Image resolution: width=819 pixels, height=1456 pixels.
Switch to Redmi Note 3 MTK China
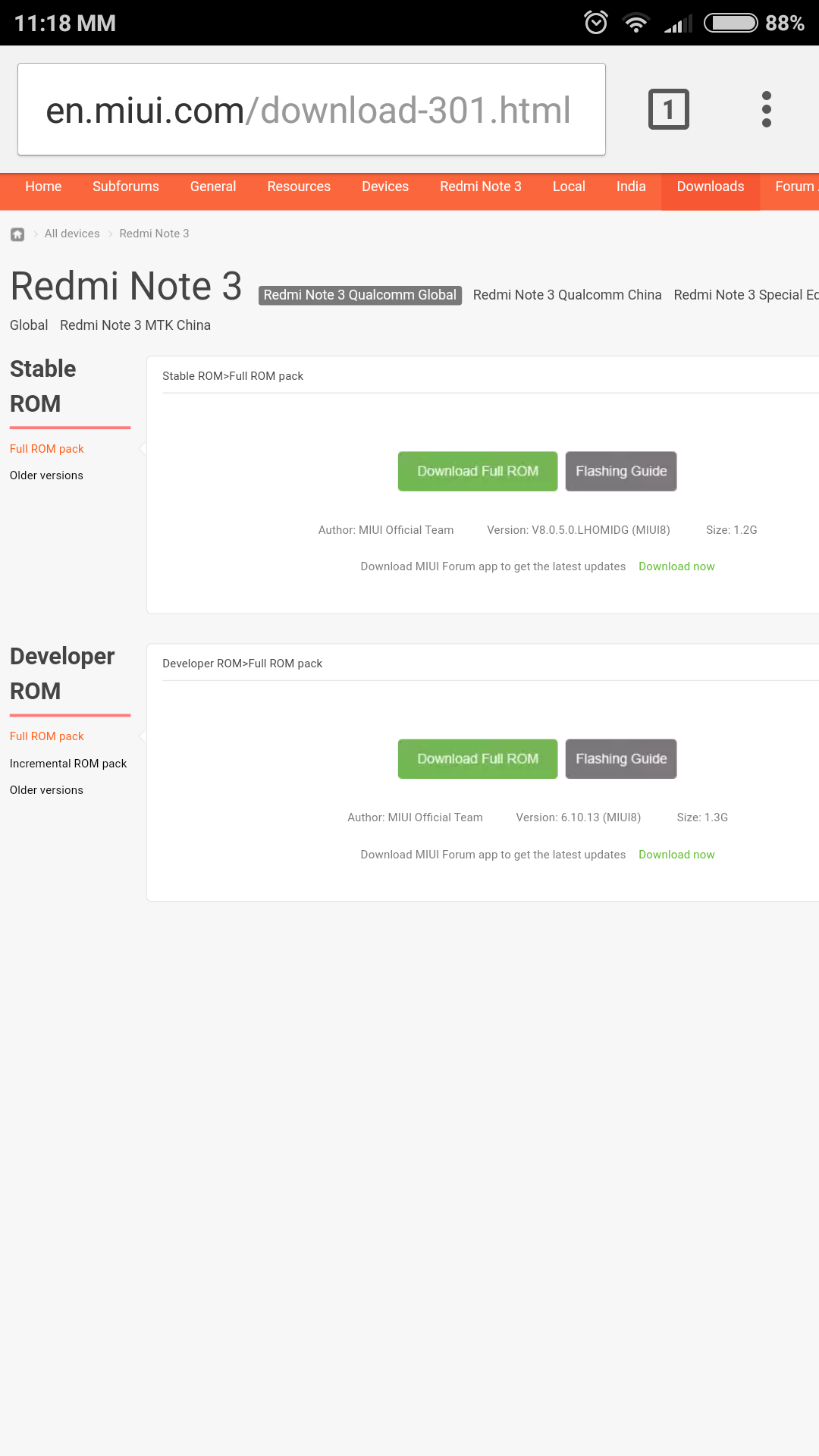point(135,325)
